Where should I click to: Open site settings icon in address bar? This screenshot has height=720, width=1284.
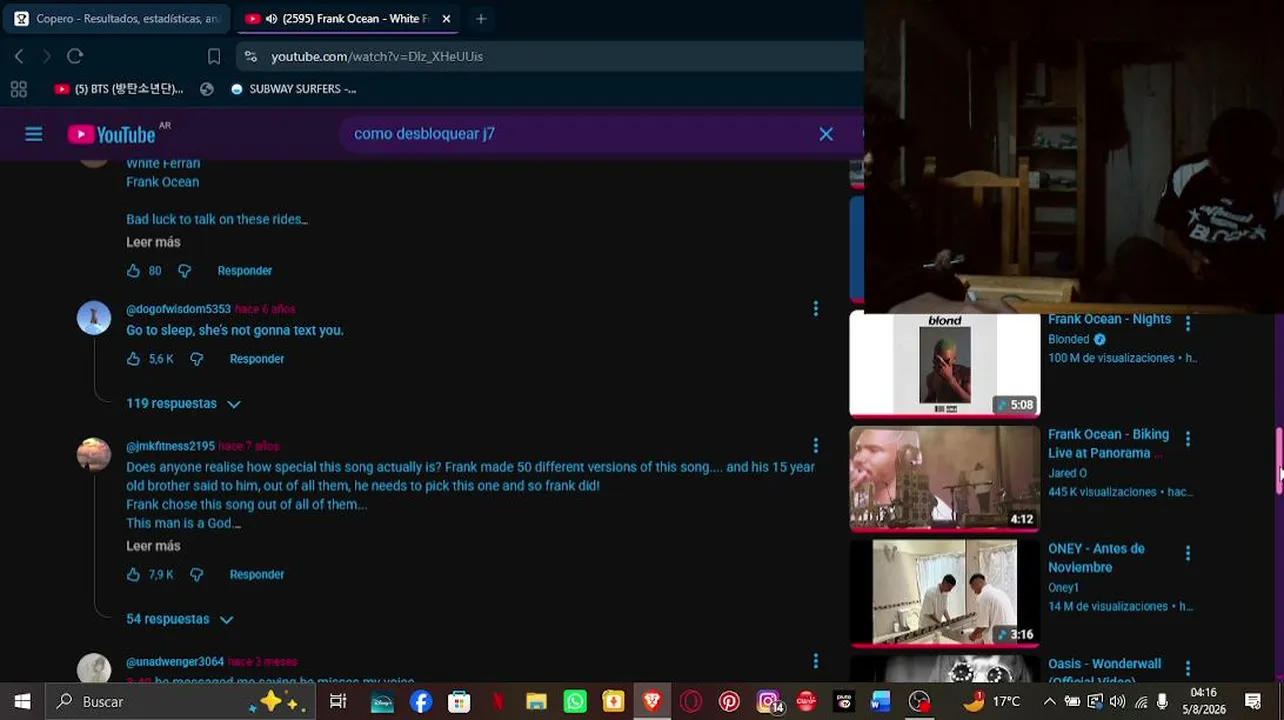click(250, 56)
